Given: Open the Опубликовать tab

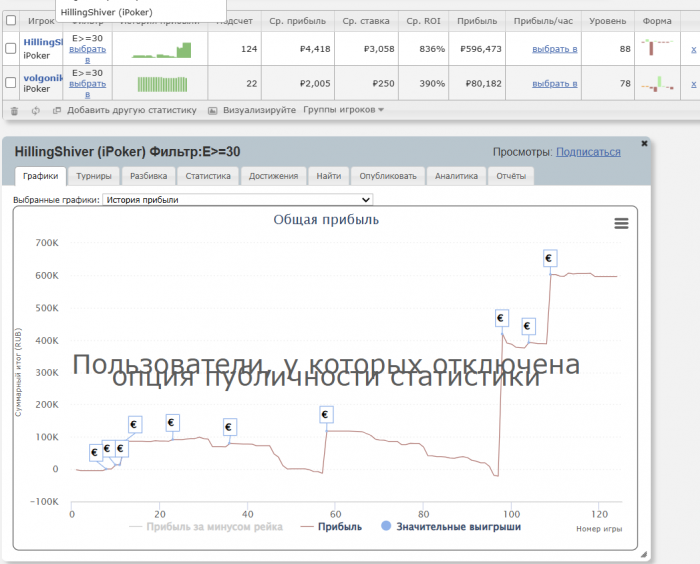Looking at the screenshot, I should click(388, 176).
